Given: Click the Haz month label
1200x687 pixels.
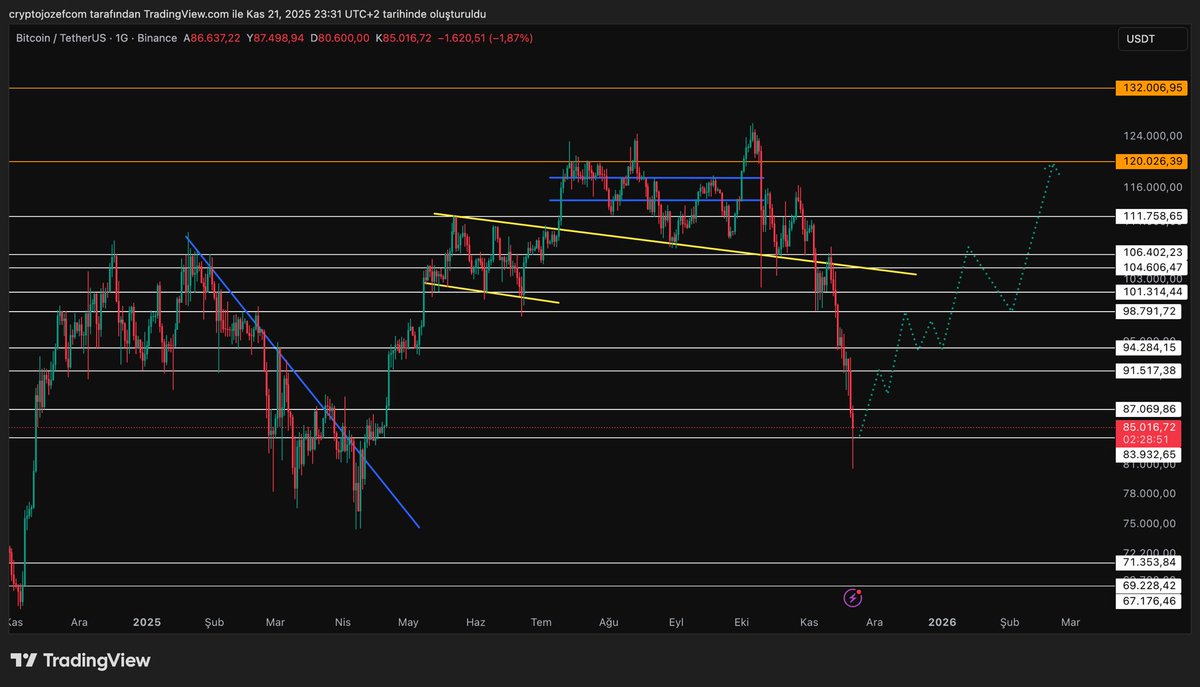Looking at the screenshot, I should pyautogui.click(x=475, y=622).
